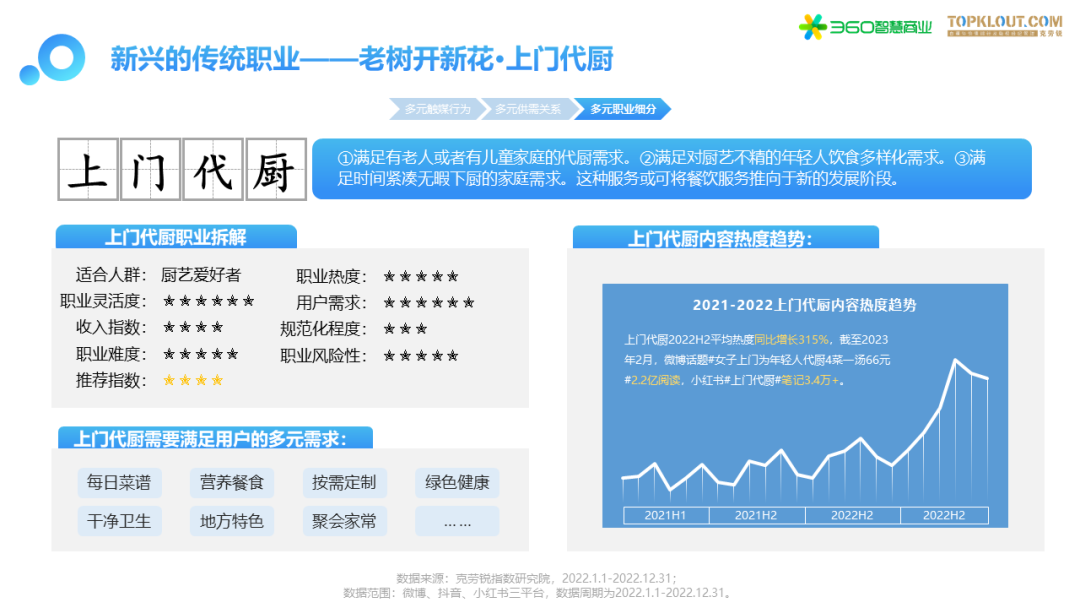Open the 上门代厨职业拆解 section header

tap(175, 237)
